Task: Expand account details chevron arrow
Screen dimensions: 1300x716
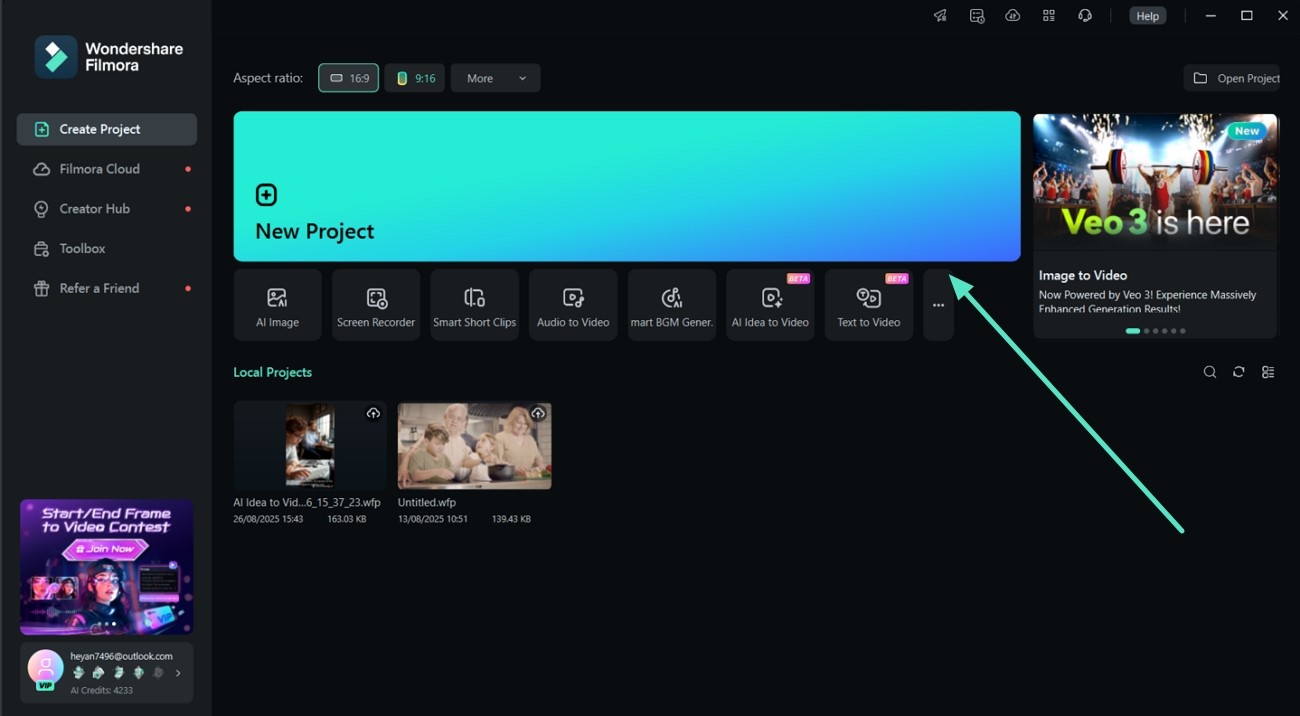Action: pyautogui.click(x=178, y=673)
